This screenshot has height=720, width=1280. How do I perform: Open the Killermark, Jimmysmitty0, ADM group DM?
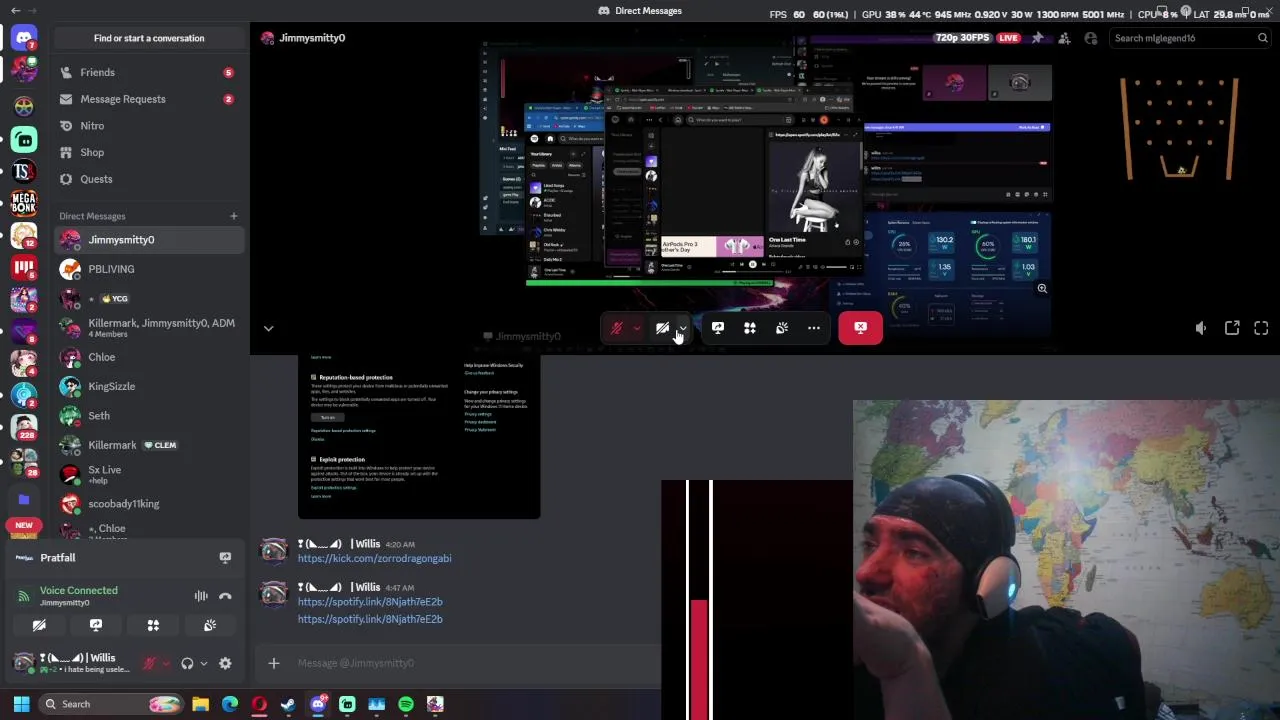pos(149,328)
